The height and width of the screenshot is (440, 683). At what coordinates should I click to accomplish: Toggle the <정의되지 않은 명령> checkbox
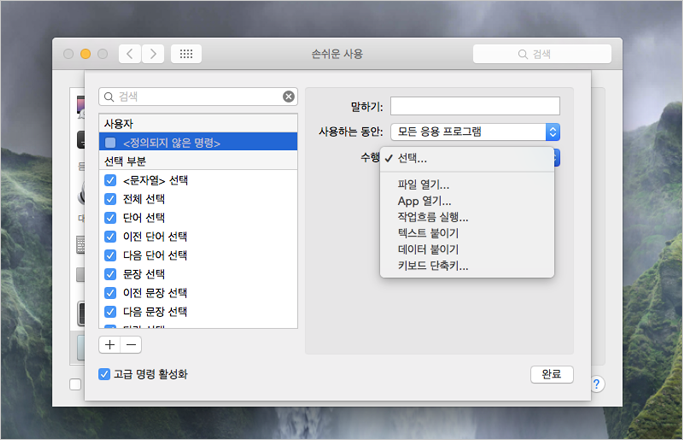(111, 142)
